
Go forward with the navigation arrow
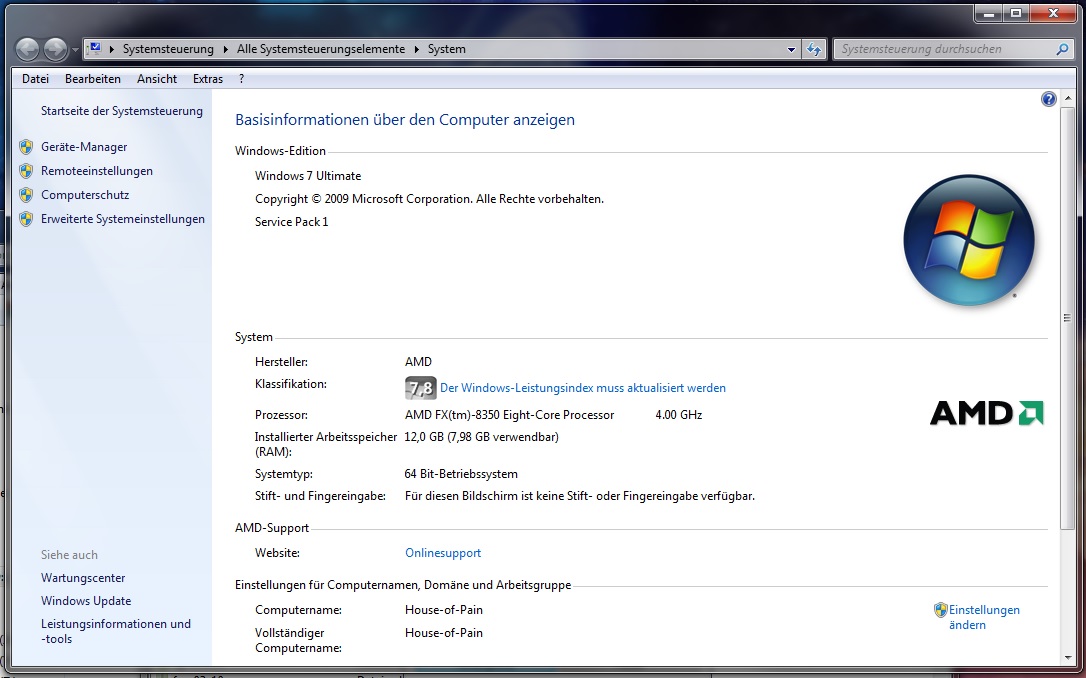(55, 49)
